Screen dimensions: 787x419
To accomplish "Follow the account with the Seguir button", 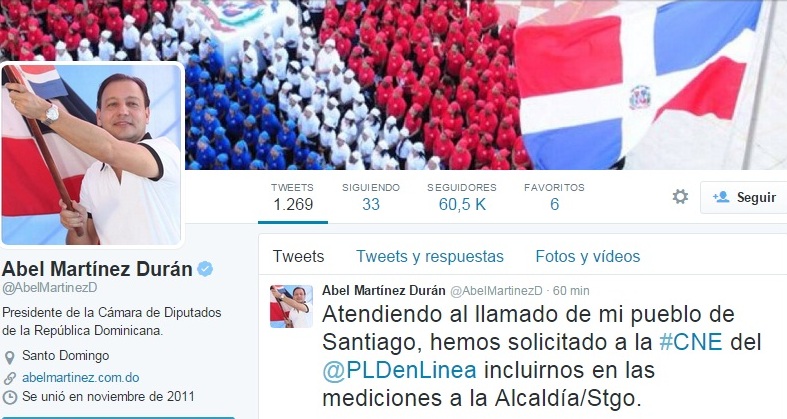I will click(744, 197).
